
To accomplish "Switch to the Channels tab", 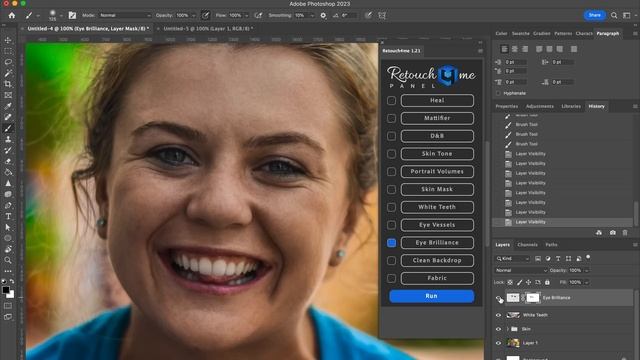I will (x=527, y=244).
